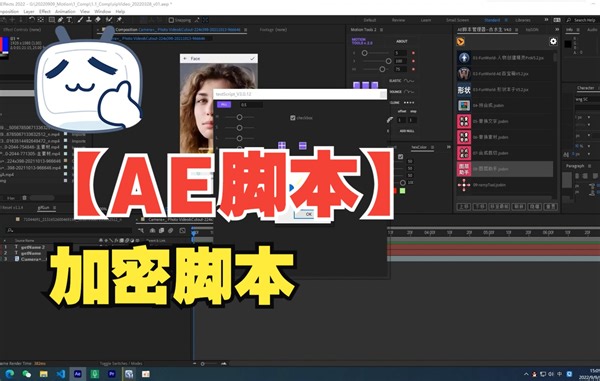Expand hexColor panel overflow chevron
600x381 pixels.
(448, 147)
